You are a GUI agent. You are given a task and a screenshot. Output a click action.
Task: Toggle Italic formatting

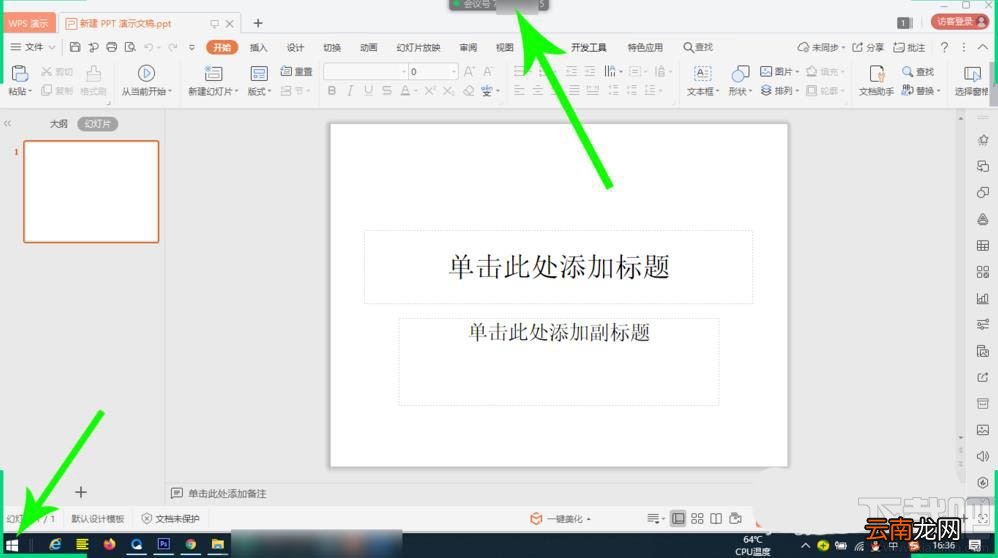click(350, 91)
